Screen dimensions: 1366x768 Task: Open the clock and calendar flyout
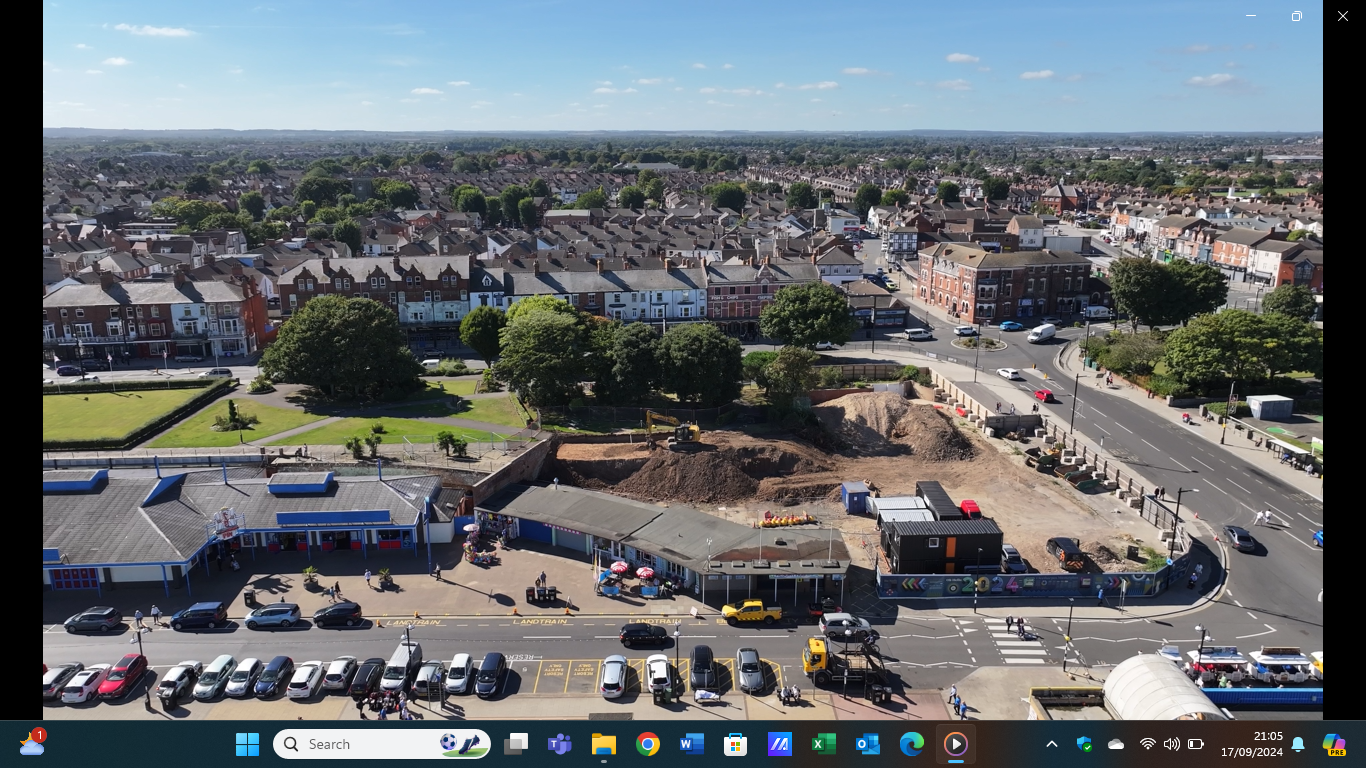1251,744
